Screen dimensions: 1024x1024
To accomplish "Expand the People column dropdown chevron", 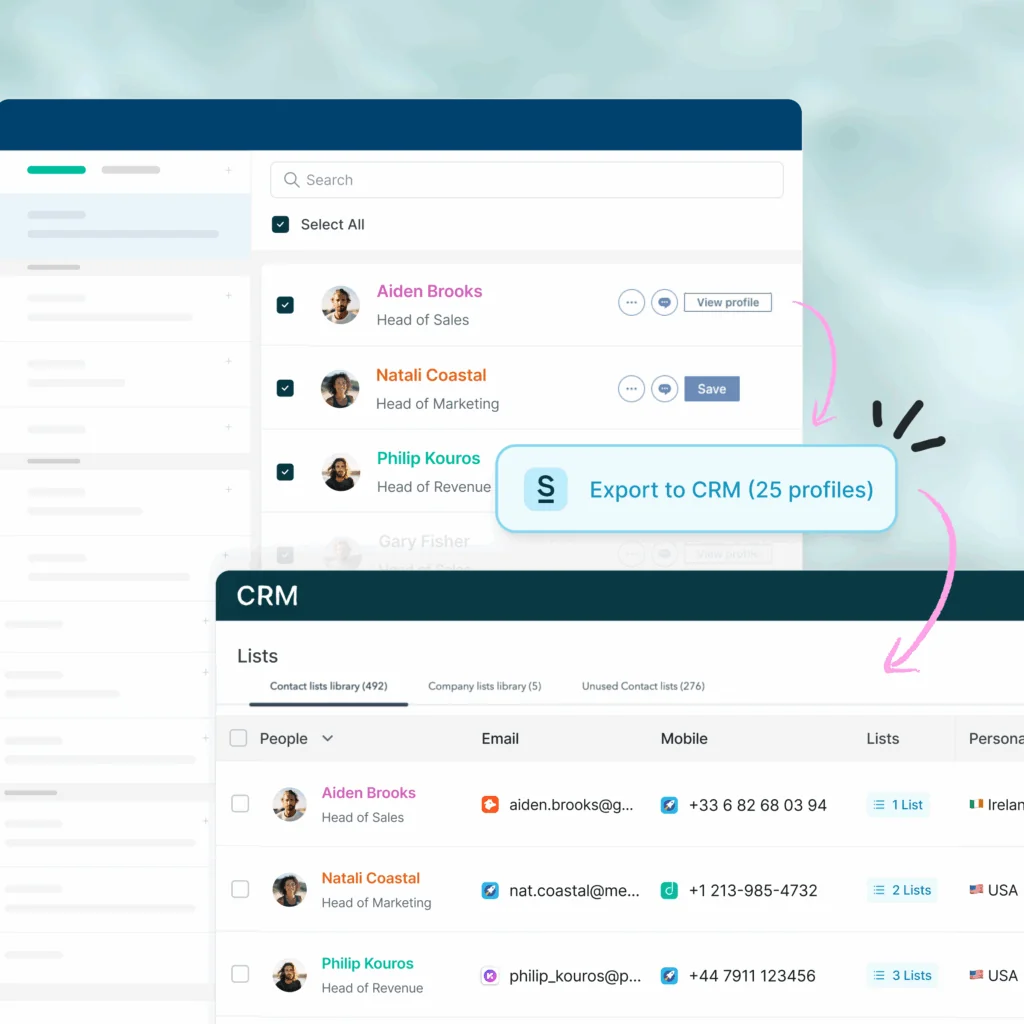I will pyautogui.click(x=327, y=739).
